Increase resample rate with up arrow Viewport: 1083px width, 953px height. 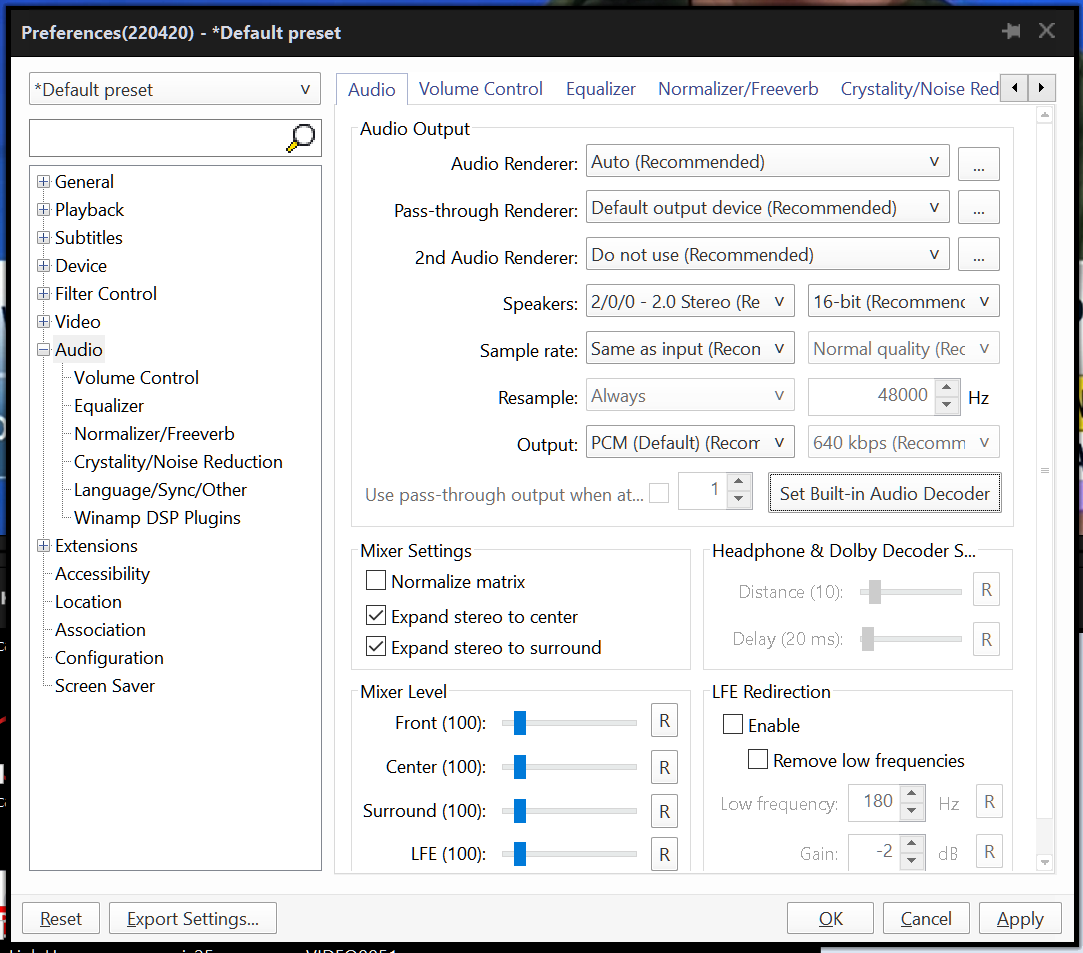tap(947, 388)
